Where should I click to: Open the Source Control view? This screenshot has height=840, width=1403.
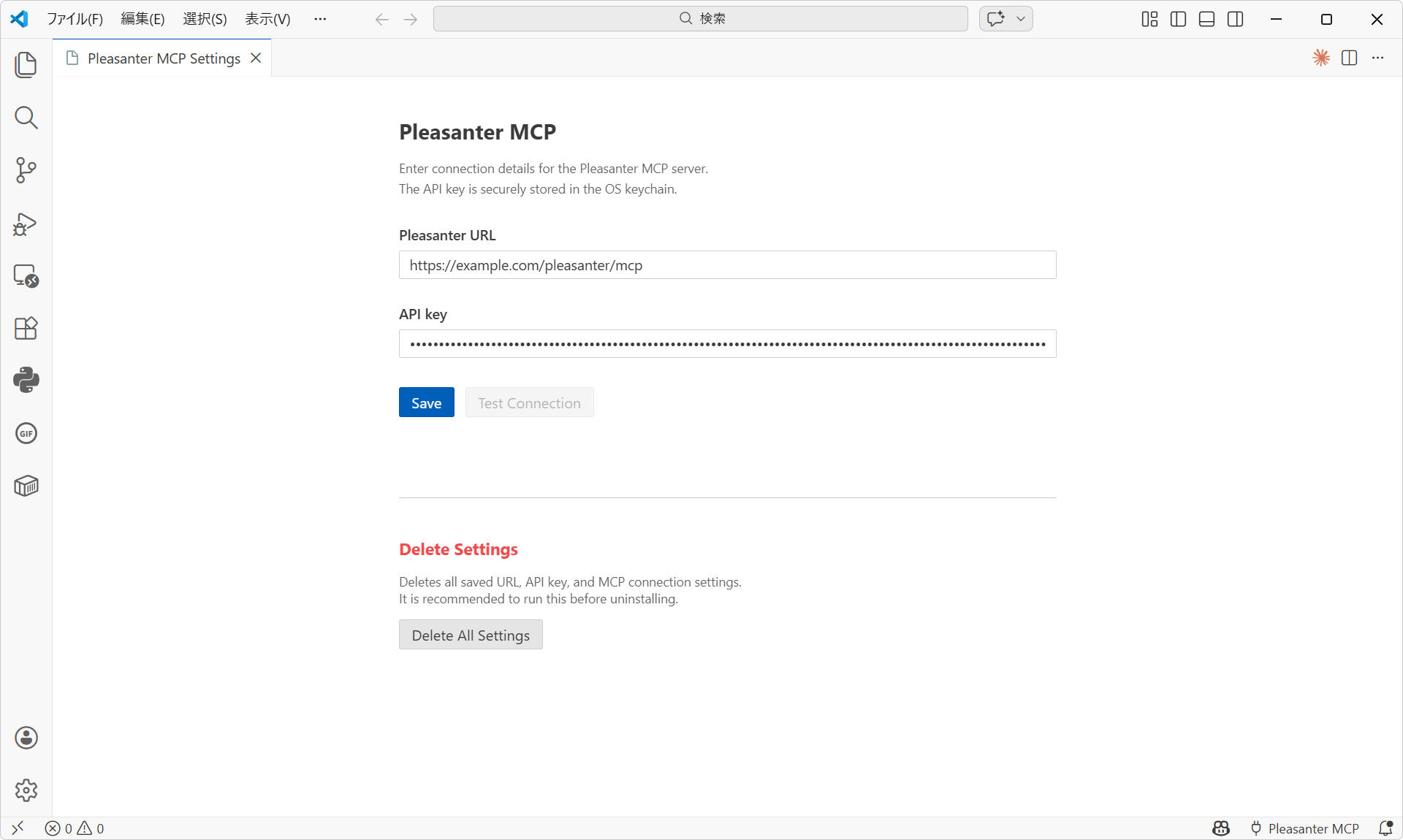(26, 170)
